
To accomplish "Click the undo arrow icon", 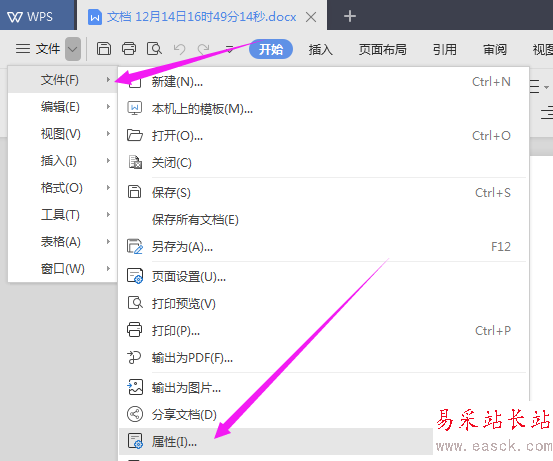I will (x=180, y=49).
